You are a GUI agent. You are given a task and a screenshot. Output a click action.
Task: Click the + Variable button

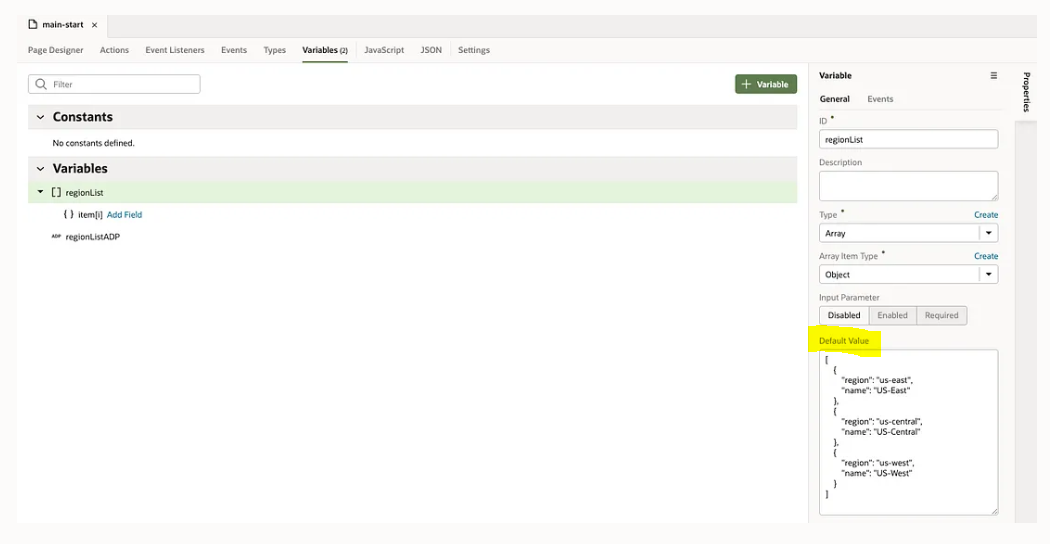766,84
